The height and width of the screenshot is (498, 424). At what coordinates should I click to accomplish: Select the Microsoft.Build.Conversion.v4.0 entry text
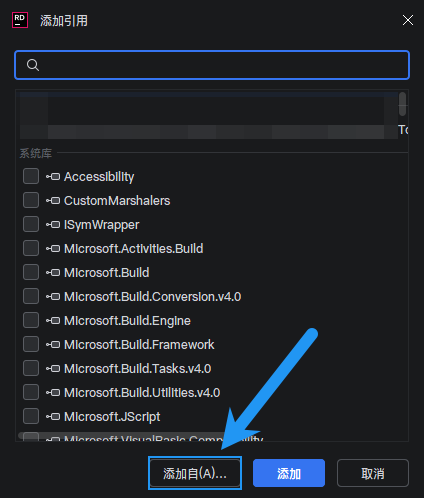pyautogui.click(x=153, y=297)
